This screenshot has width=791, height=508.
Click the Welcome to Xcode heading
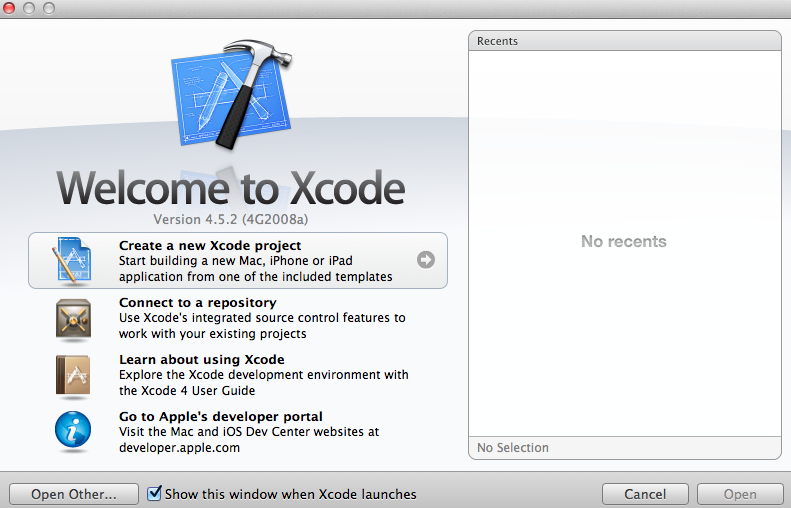coord(231,188)
